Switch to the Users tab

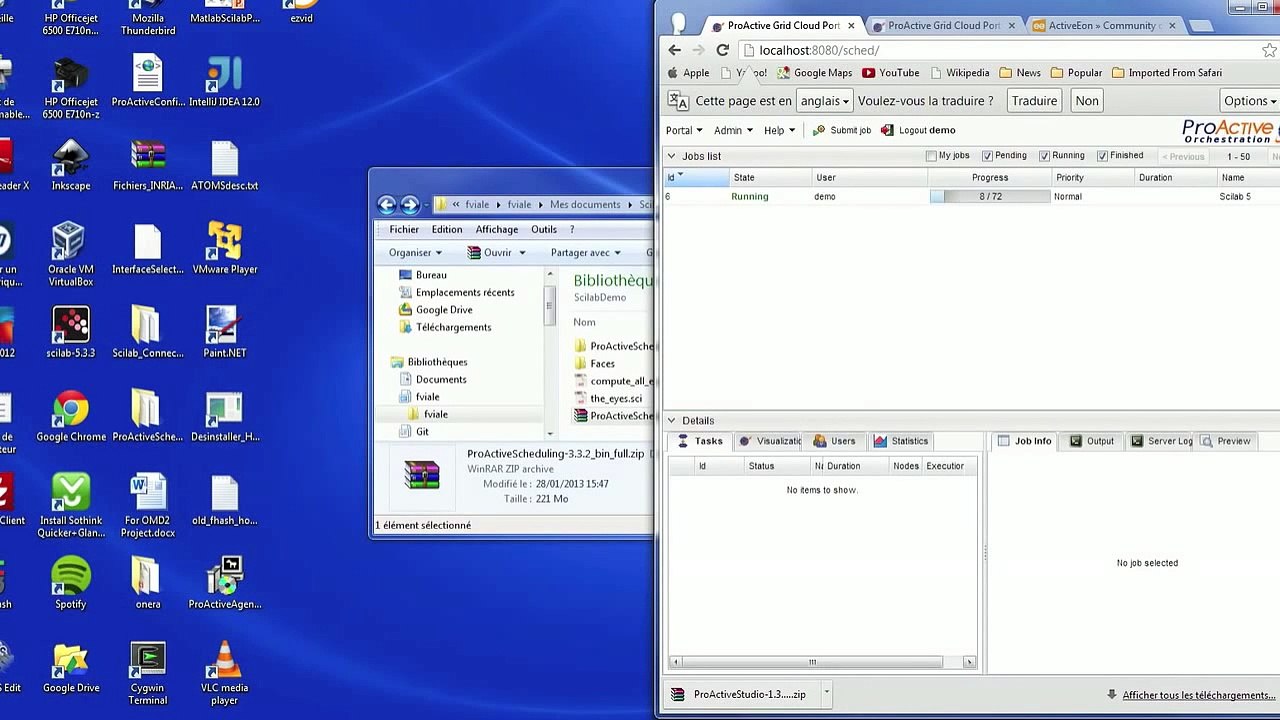point(834,441)
